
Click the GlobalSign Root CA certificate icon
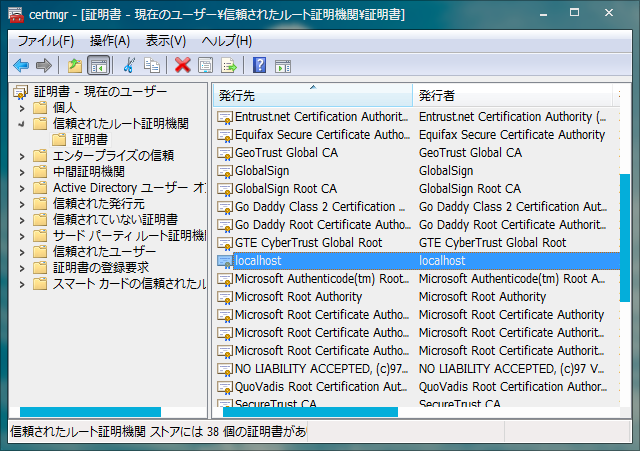224,189
